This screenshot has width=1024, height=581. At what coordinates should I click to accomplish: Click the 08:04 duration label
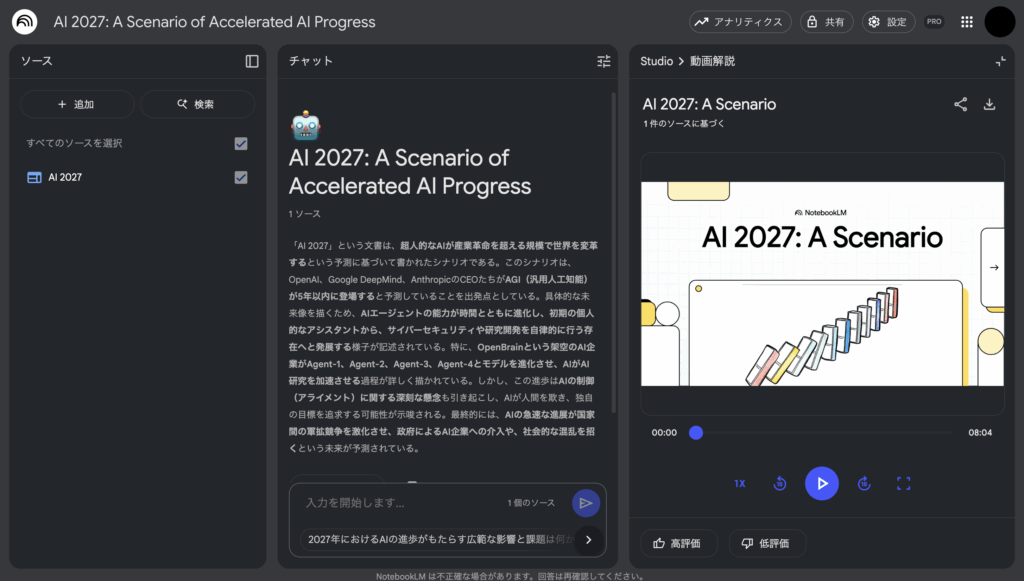pyautogui.click(x=980, y=432)
